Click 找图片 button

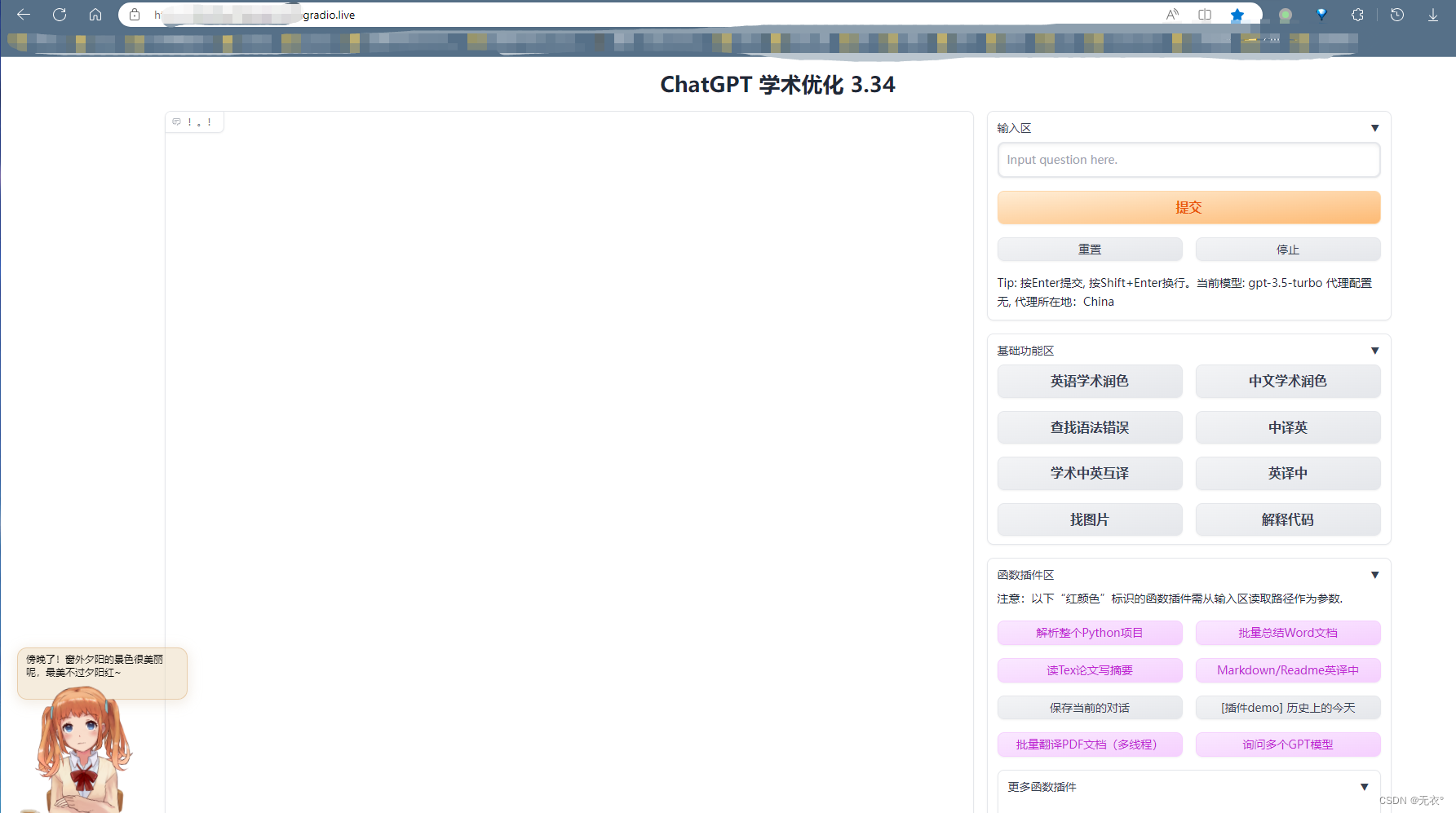coord(1090,519)
